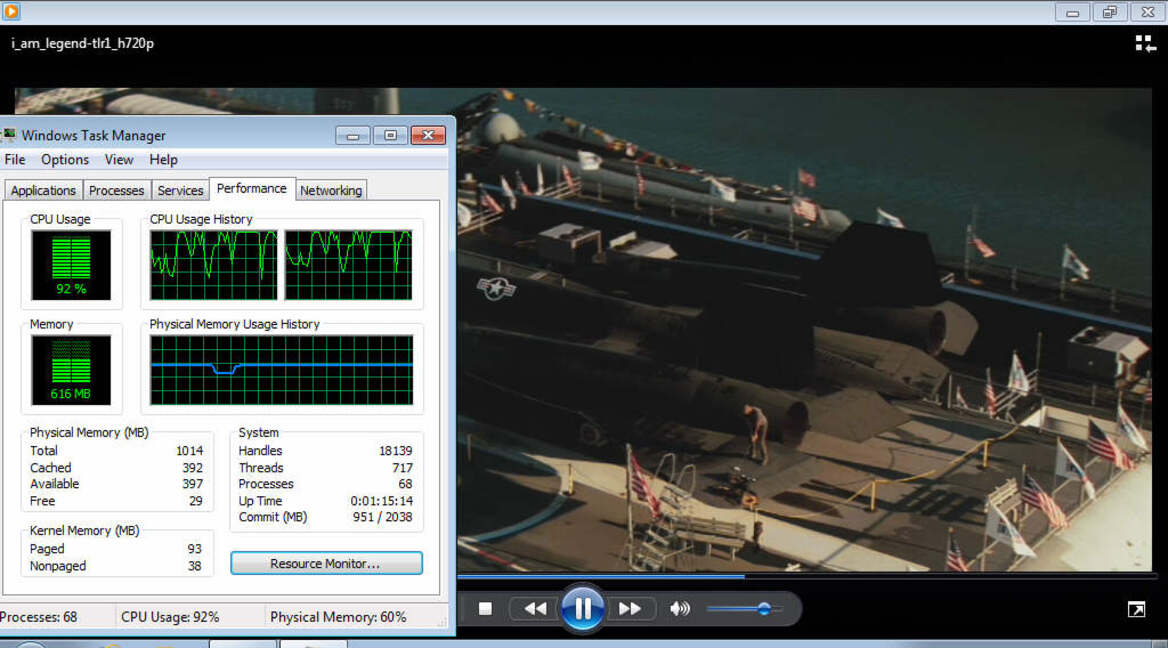Click the first CPU Usage History graph

pos(213,265)
